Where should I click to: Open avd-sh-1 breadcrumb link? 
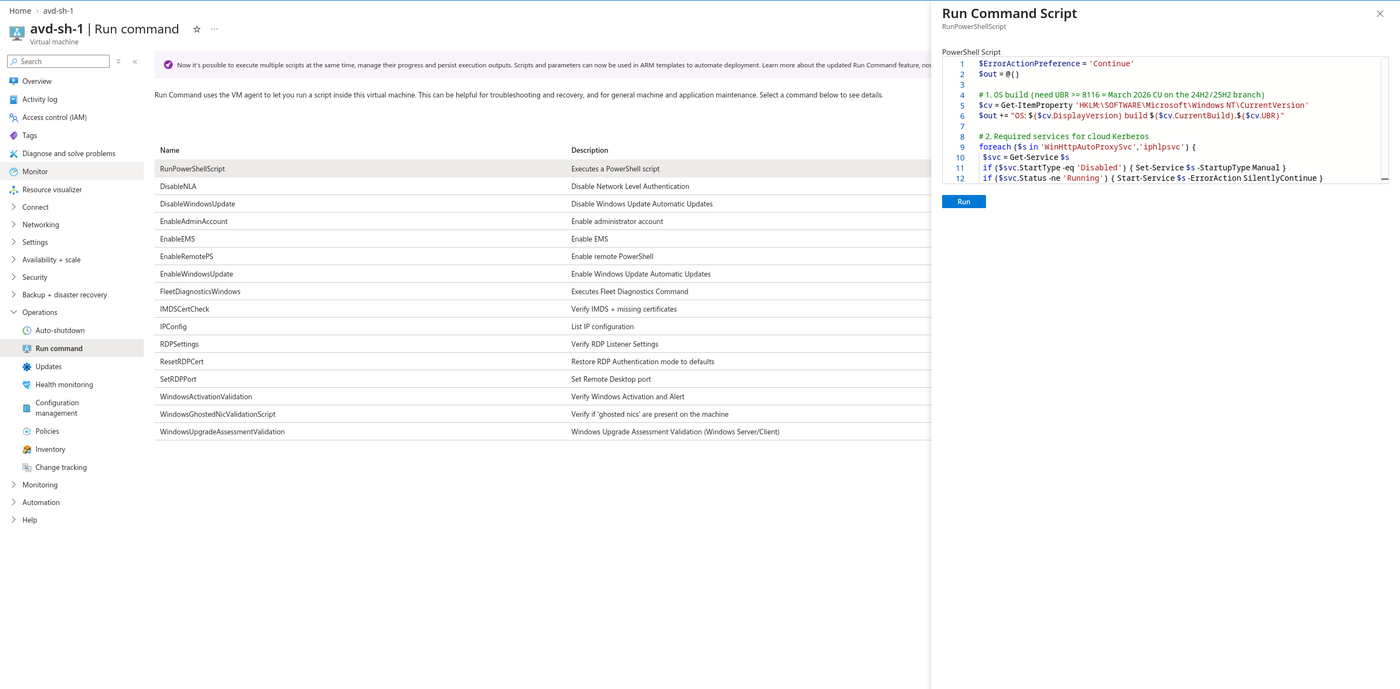(58, 11)
